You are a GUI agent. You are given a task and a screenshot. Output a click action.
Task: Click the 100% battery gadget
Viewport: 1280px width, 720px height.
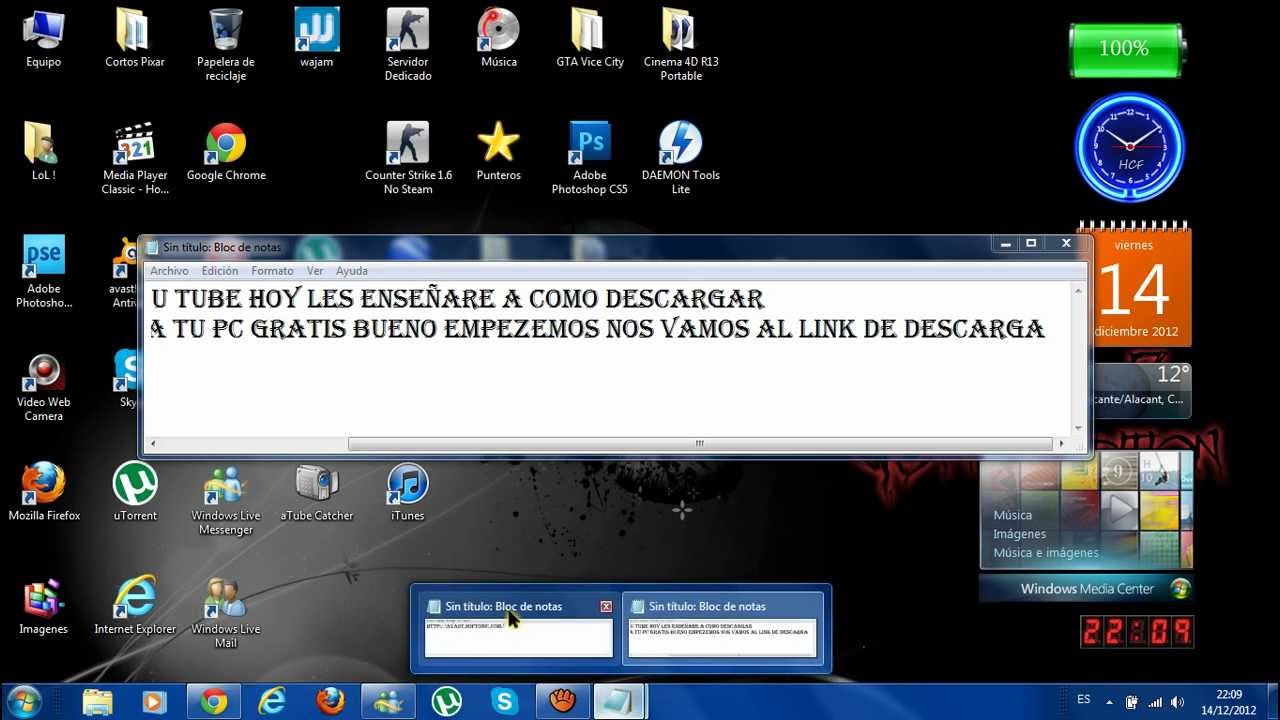pos(1126,49)
